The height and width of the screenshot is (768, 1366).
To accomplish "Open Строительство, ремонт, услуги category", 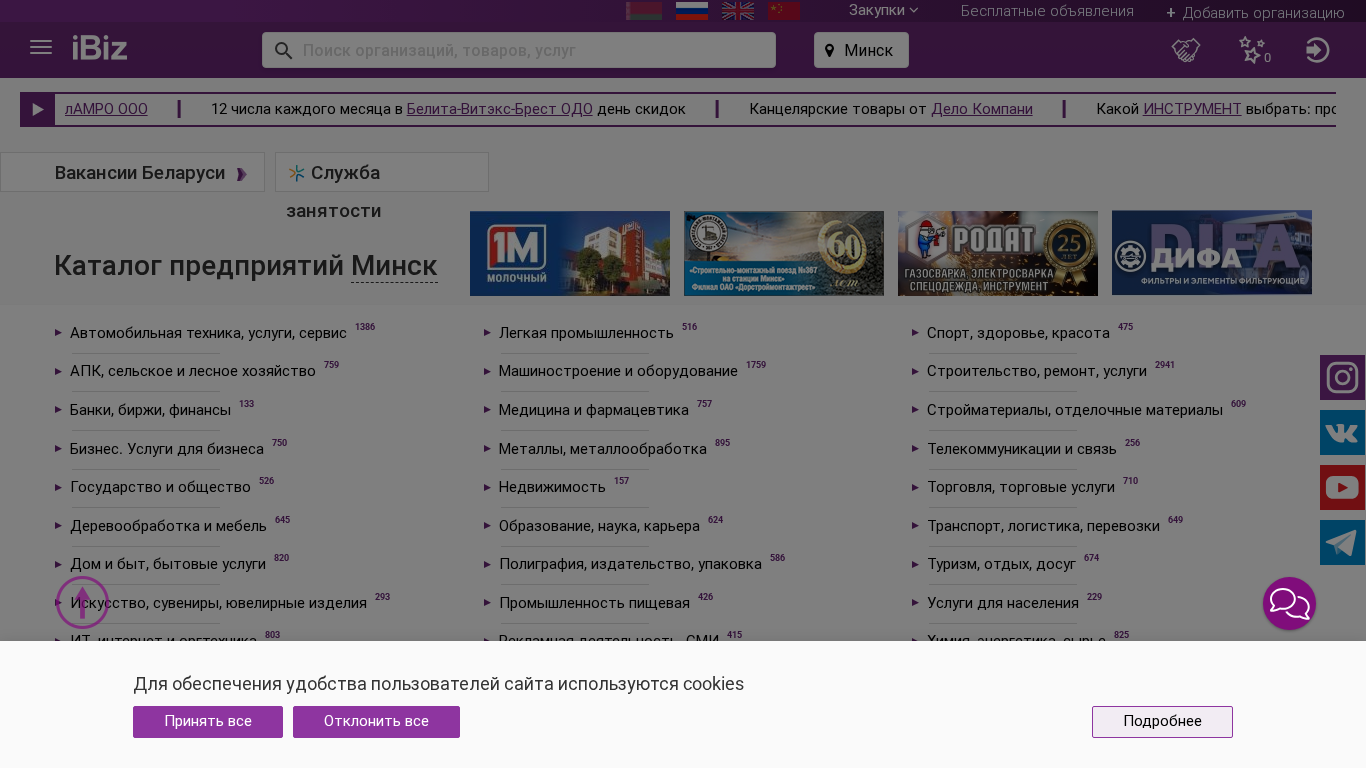I will tap(1037, 371).
